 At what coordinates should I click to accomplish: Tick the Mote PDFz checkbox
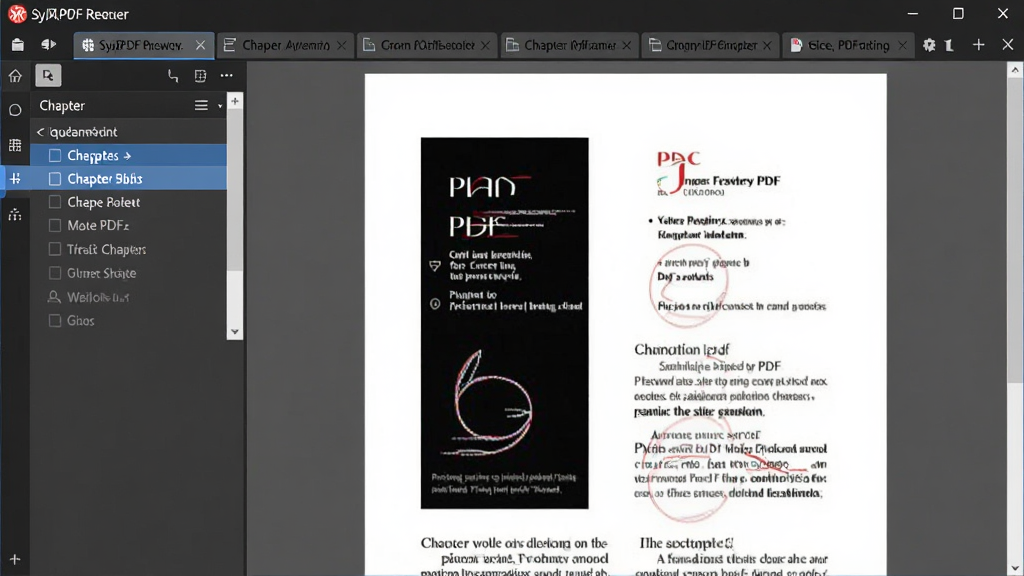point(55,226)
